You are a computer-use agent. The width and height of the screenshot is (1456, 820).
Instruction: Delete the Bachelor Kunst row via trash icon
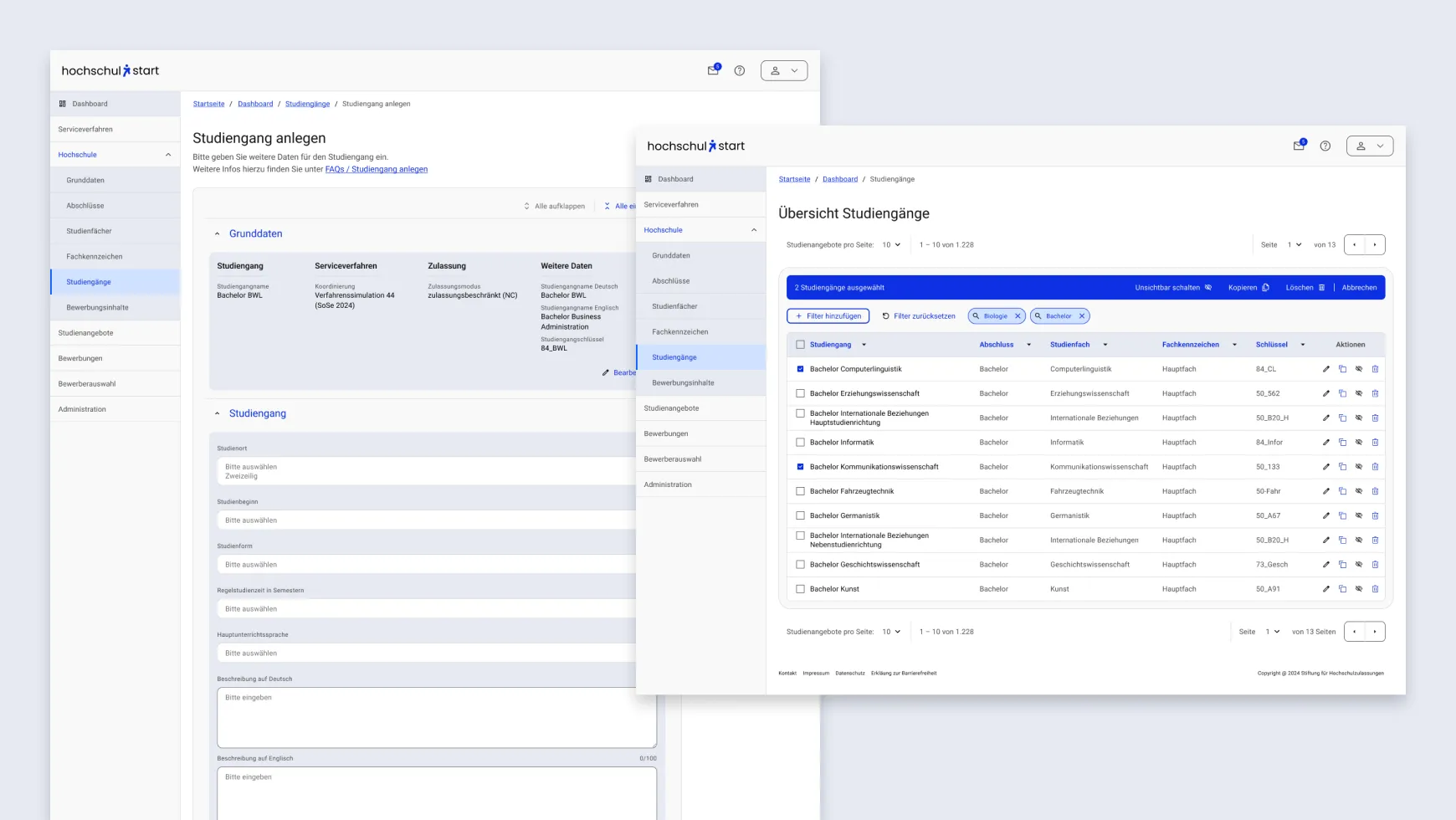tap(1375, 589)
